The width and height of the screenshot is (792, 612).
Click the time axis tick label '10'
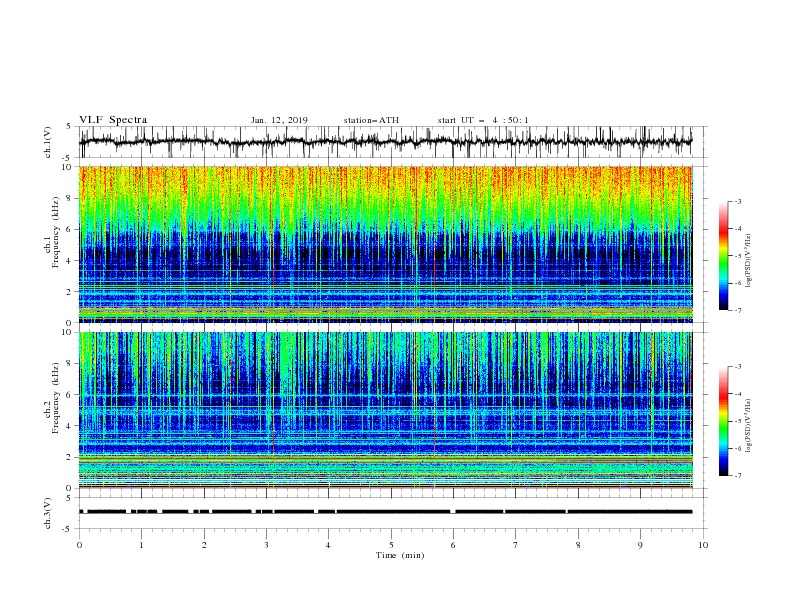click(703, 545)
